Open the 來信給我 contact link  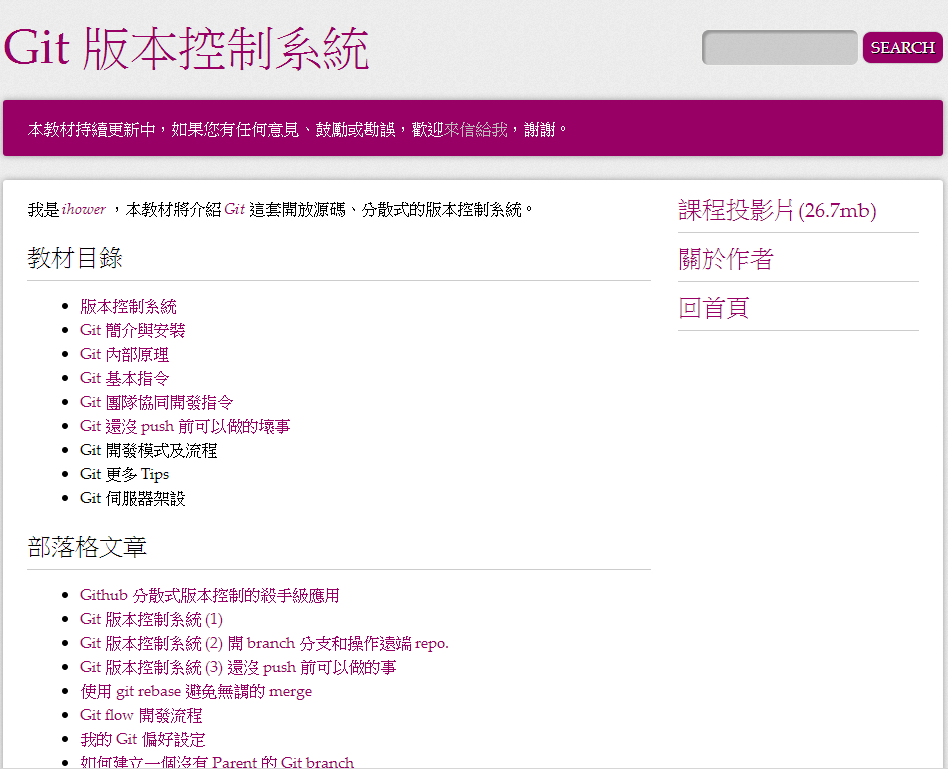[475, 129]
